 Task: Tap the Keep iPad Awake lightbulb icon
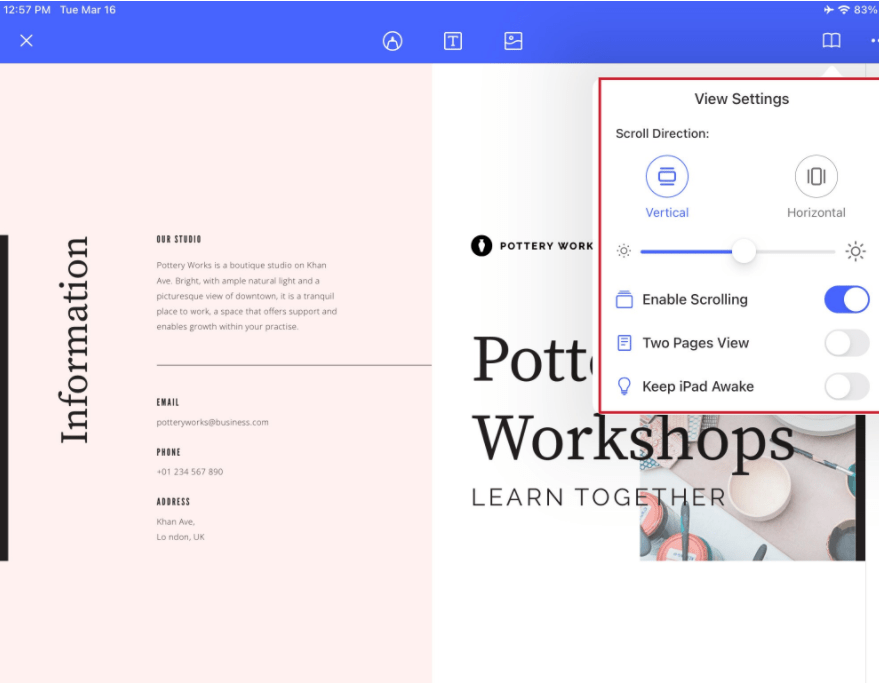pyautogui.click(x=624, y=386)
